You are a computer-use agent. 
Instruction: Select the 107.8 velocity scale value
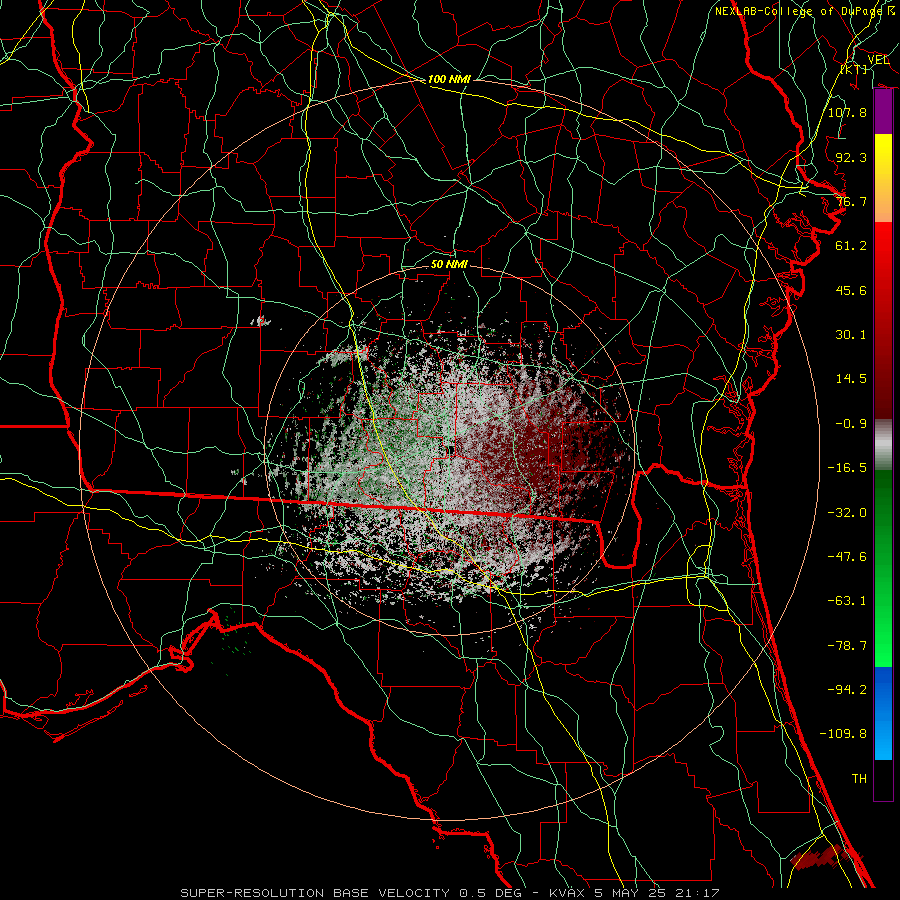[x=847, y=112]
